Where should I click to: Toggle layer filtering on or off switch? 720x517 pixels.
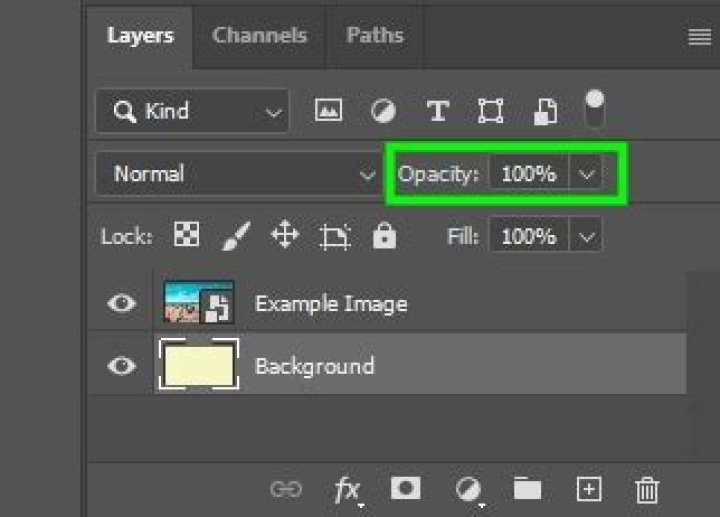595,108
